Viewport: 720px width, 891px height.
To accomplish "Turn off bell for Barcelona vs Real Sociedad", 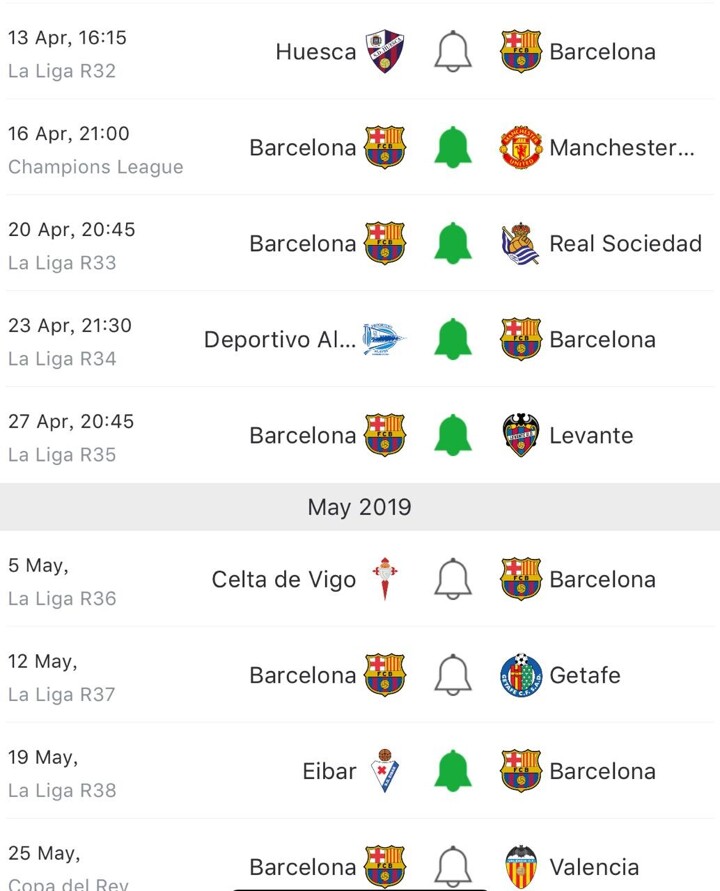I will (452, 243).
